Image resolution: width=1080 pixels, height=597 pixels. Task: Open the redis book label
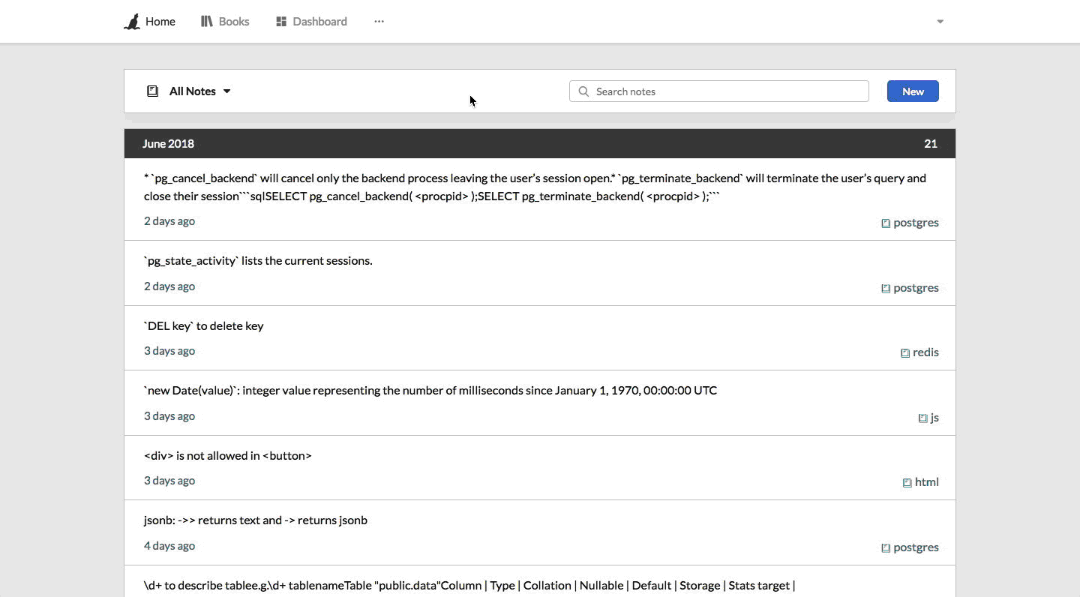(926, 352)
